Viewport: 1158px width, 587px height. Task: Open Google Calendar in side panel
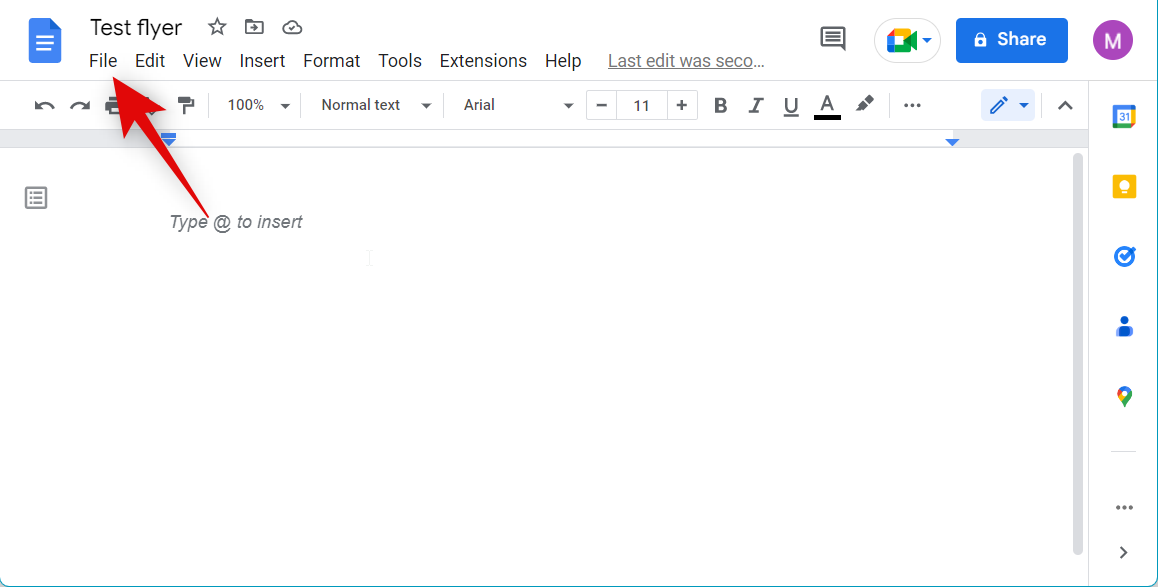tap(1124, 117)
